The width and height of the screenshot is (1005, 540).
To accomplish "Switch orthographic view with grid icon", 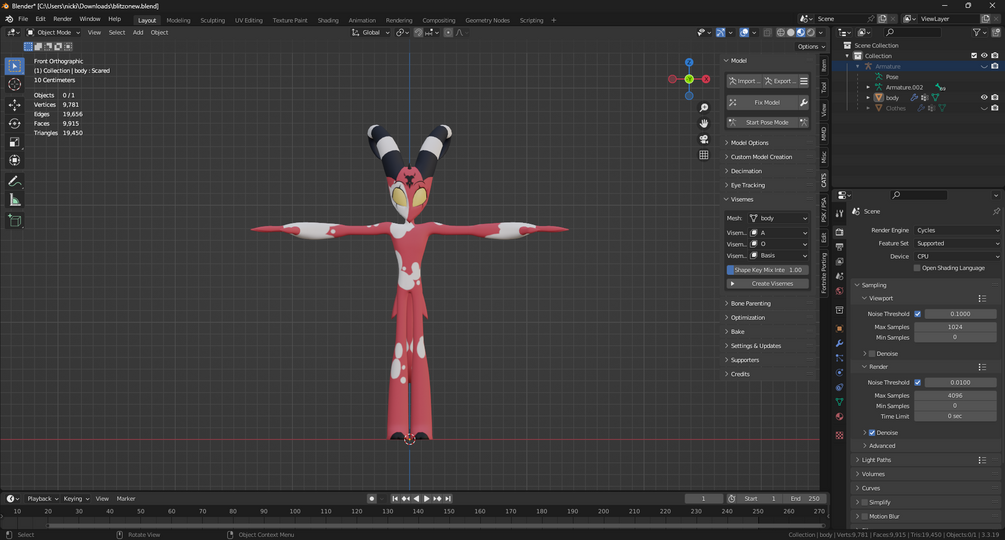I will [x=704, y=155].
